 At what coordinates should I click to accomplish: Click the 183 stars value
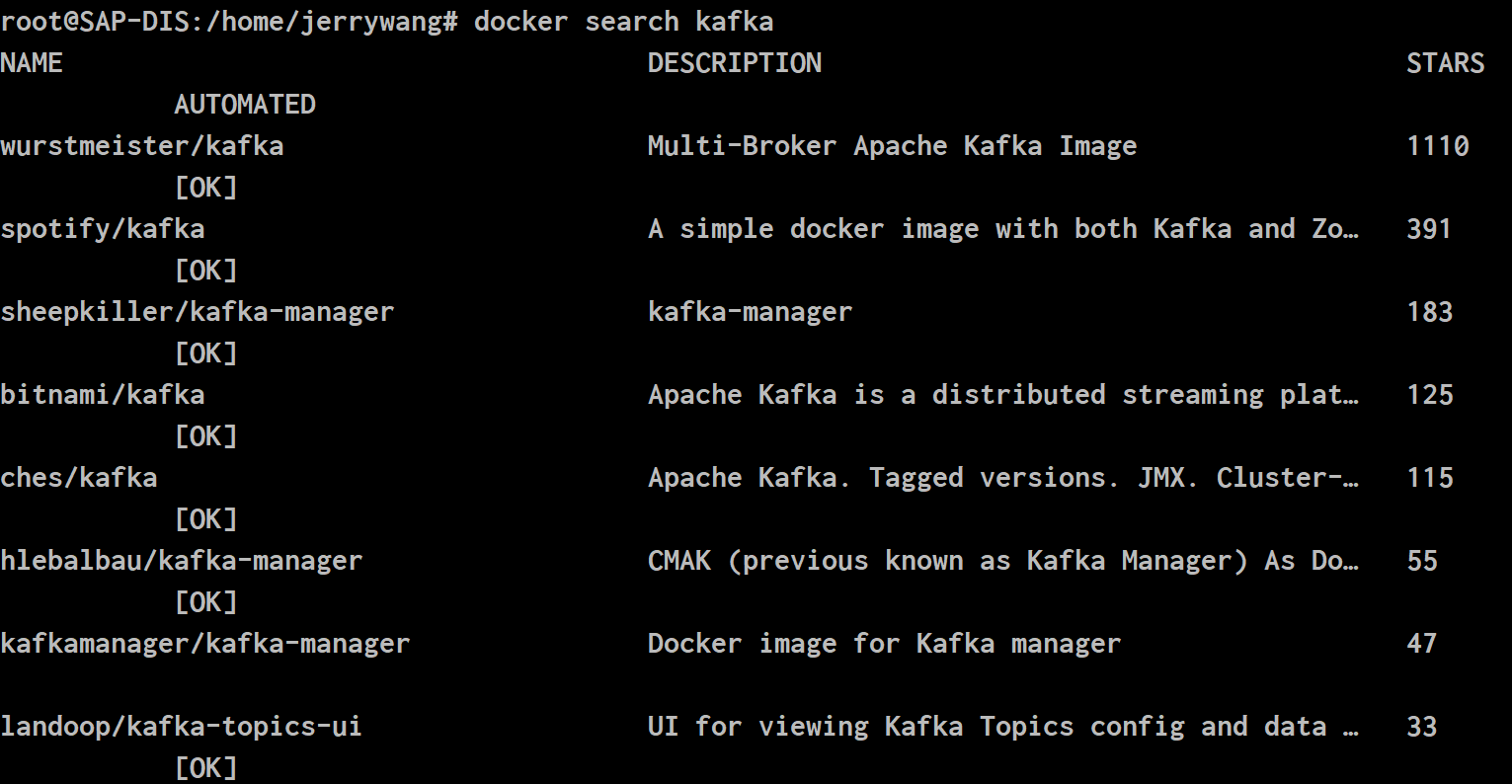[1429, 312]
